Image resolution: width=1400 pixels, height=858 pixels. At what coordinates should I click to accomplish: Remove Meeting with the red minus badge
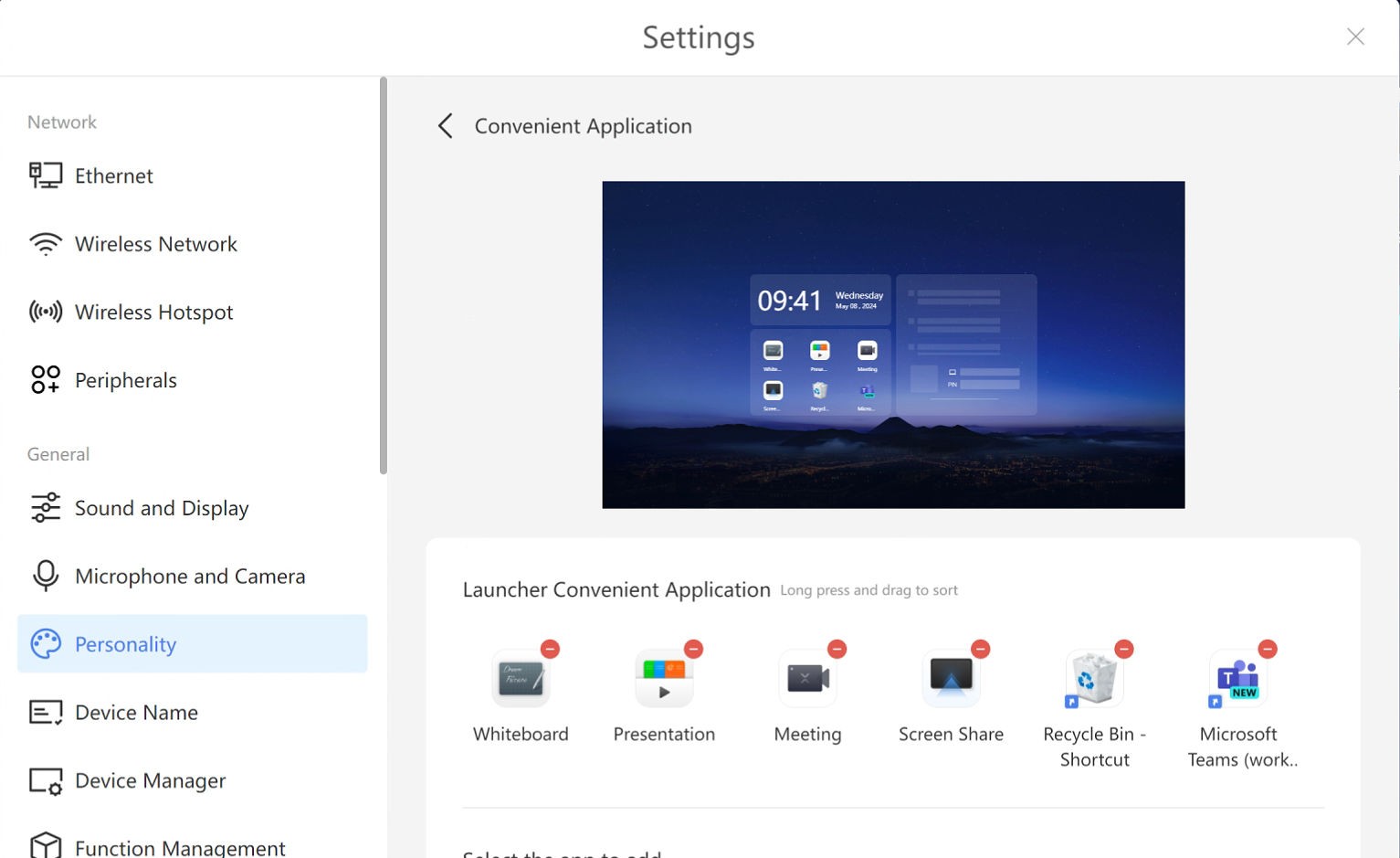837,649
